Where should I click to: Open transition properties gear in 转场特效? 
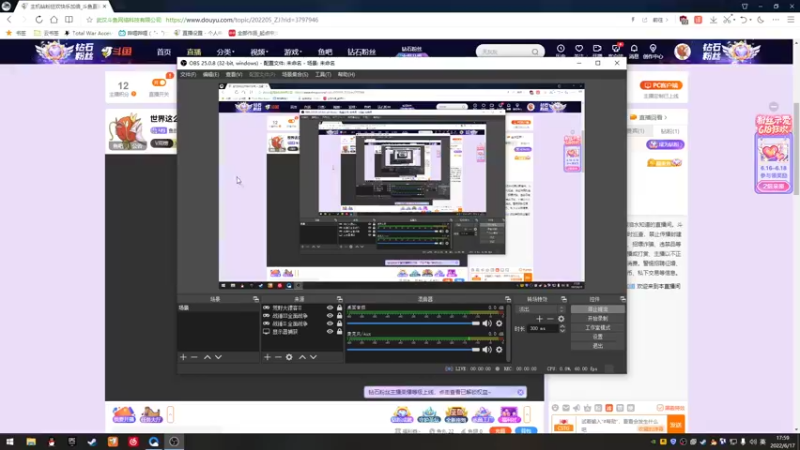coord(561,319)
